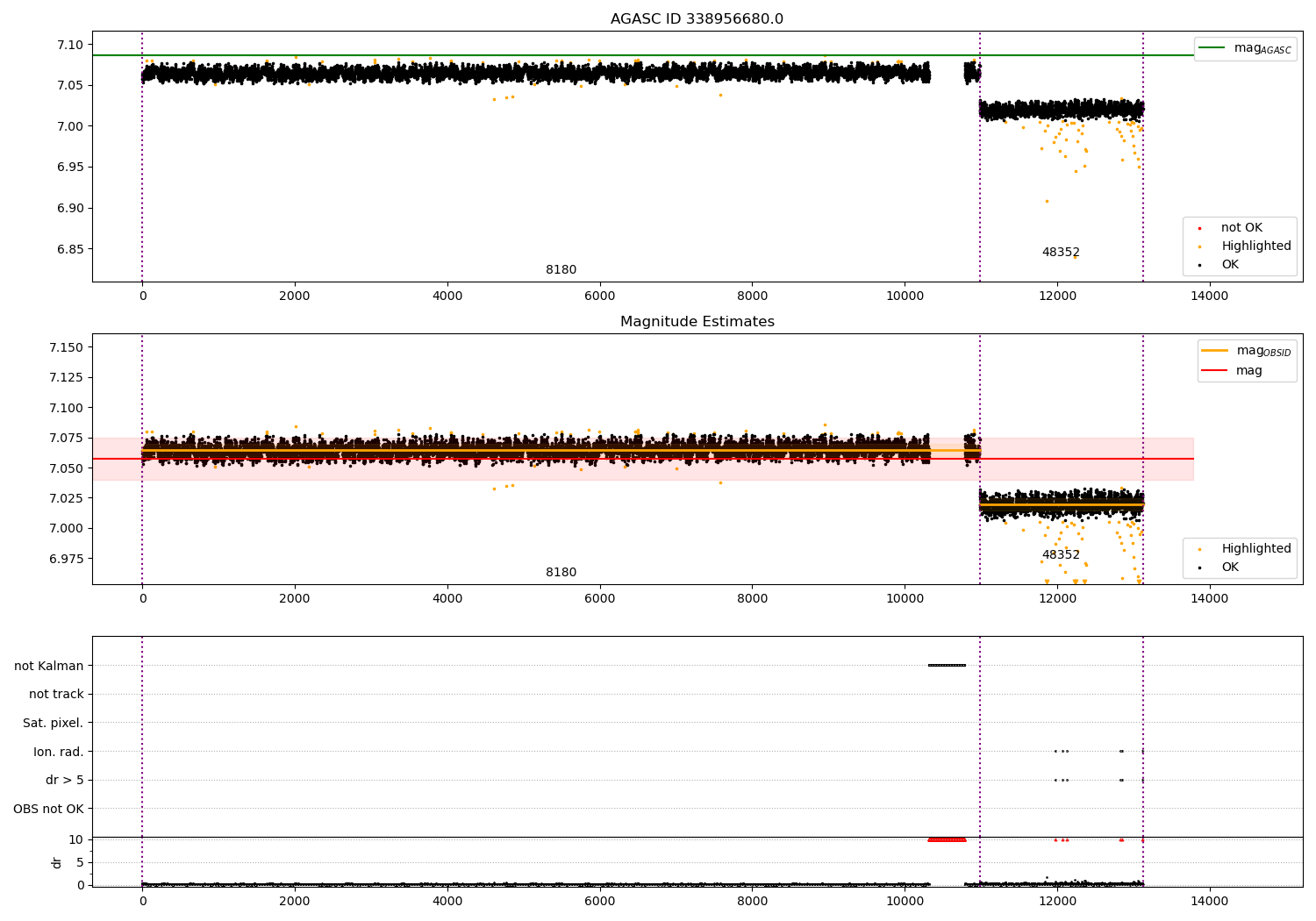Image resolution: width=1316 pixels, height=921 pixels.
Task: Select the 'OBS not OK' row label
Action: coord(48,809)
